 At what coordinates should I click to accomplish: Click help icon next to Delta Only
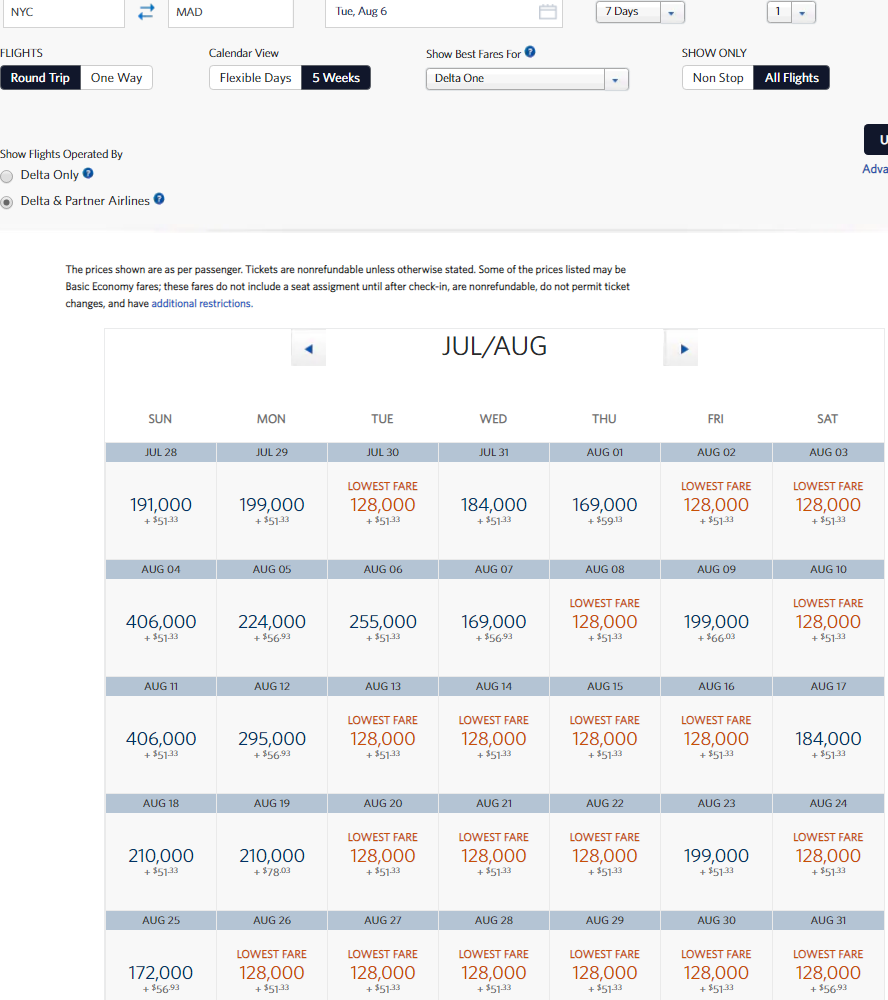click(88, 174)
